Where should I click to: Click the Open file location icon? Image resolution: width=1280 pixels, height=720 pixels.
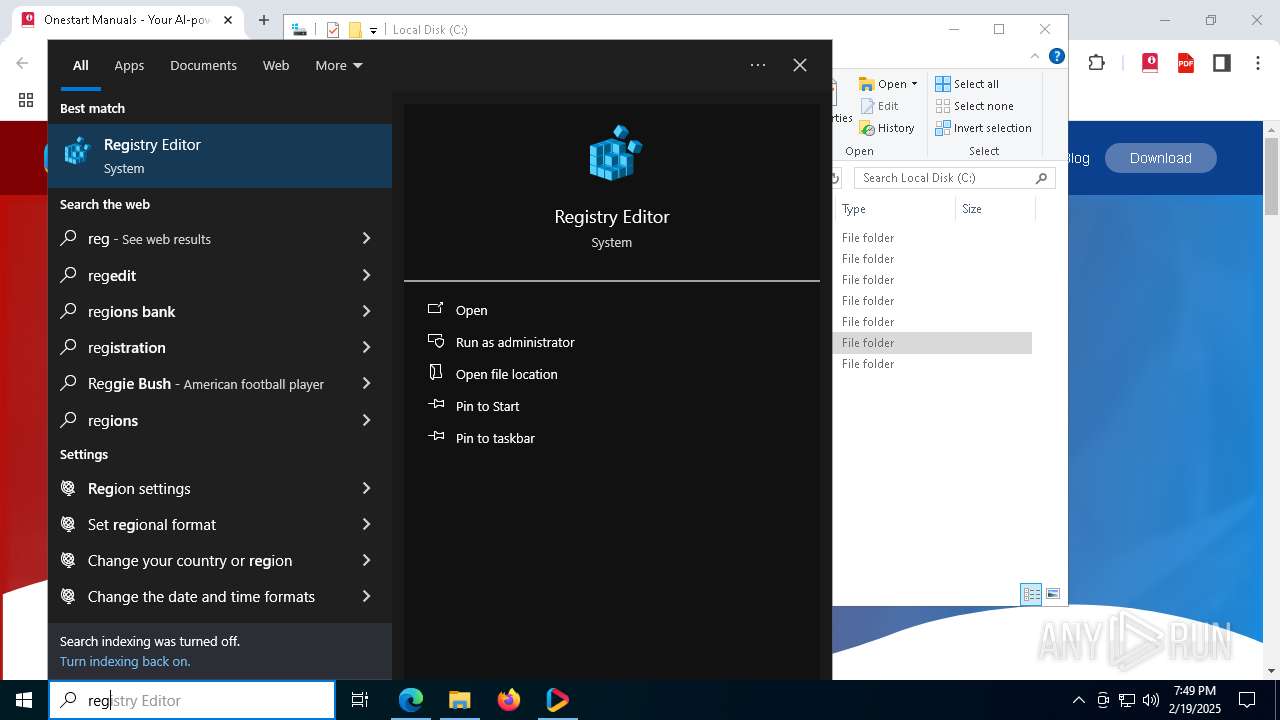436,373
